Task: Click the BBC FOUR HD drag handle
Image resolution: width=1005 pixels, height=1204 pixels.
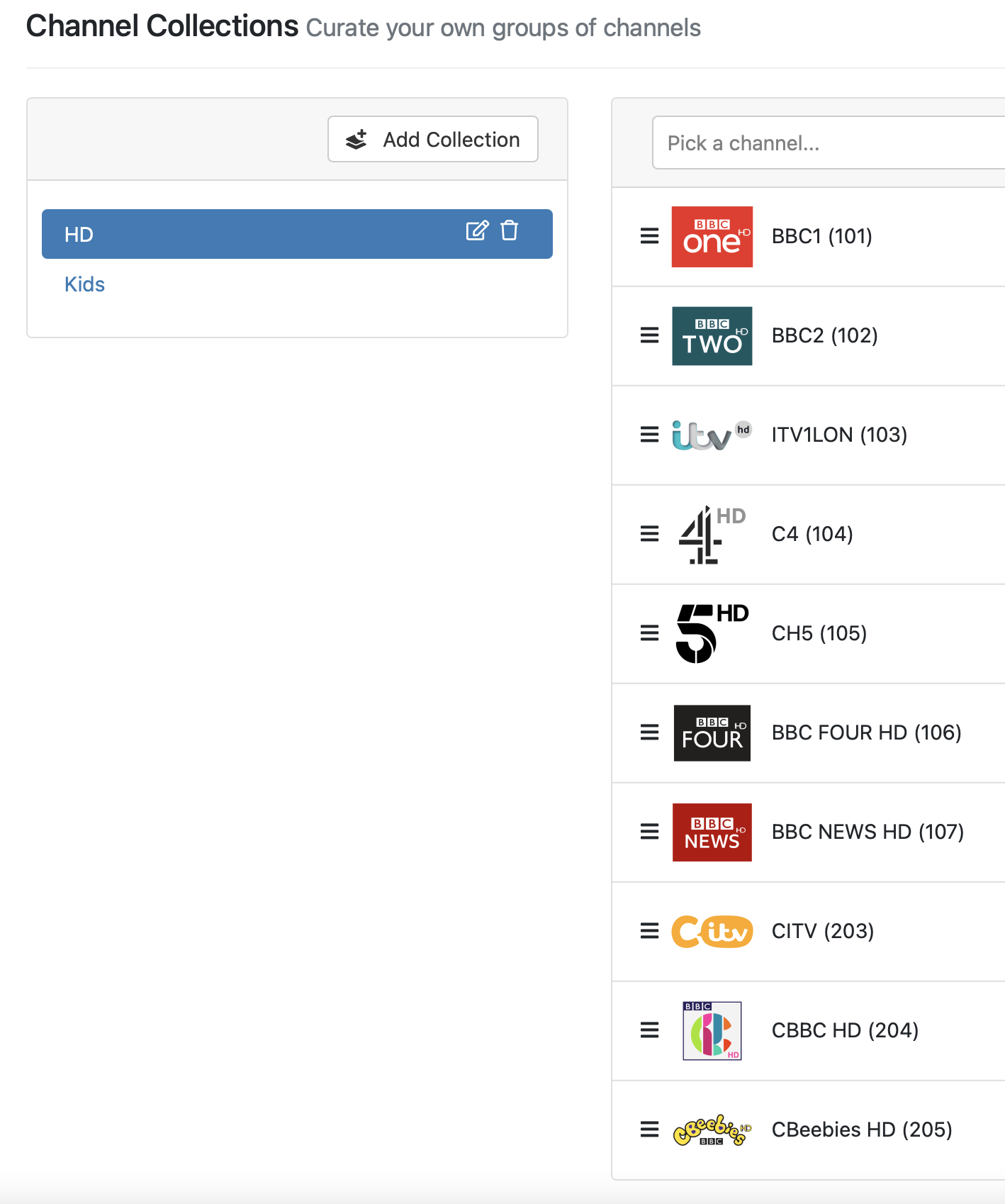Action: (649, 732)
